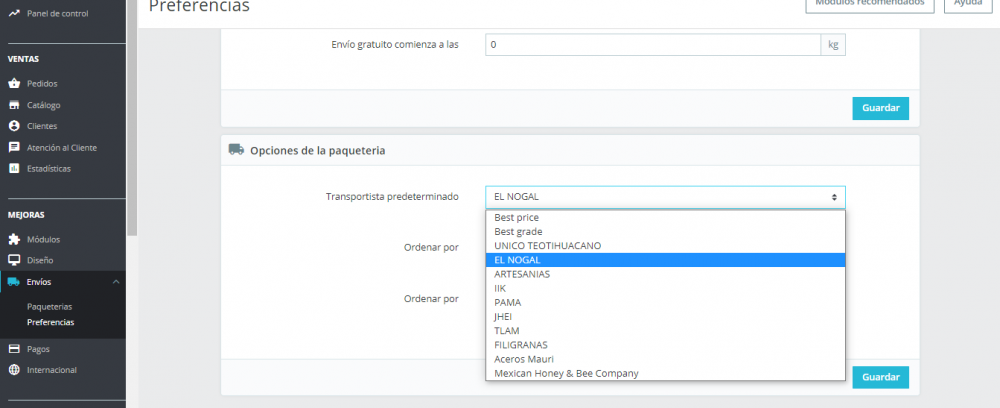Select Aceros Mauri carrier option
The image size is (1000, 408).
pos(665,359)
